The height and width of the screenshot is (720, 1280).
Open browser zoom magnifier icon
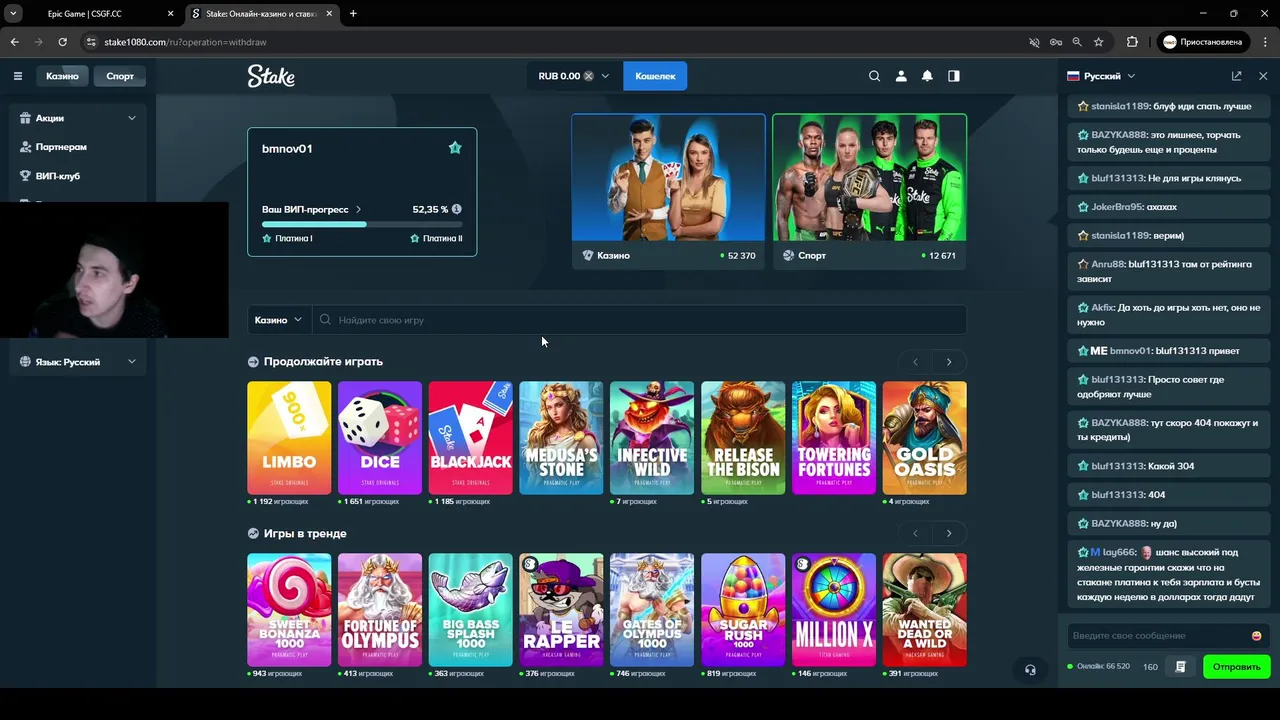[x=1077, y=42]
